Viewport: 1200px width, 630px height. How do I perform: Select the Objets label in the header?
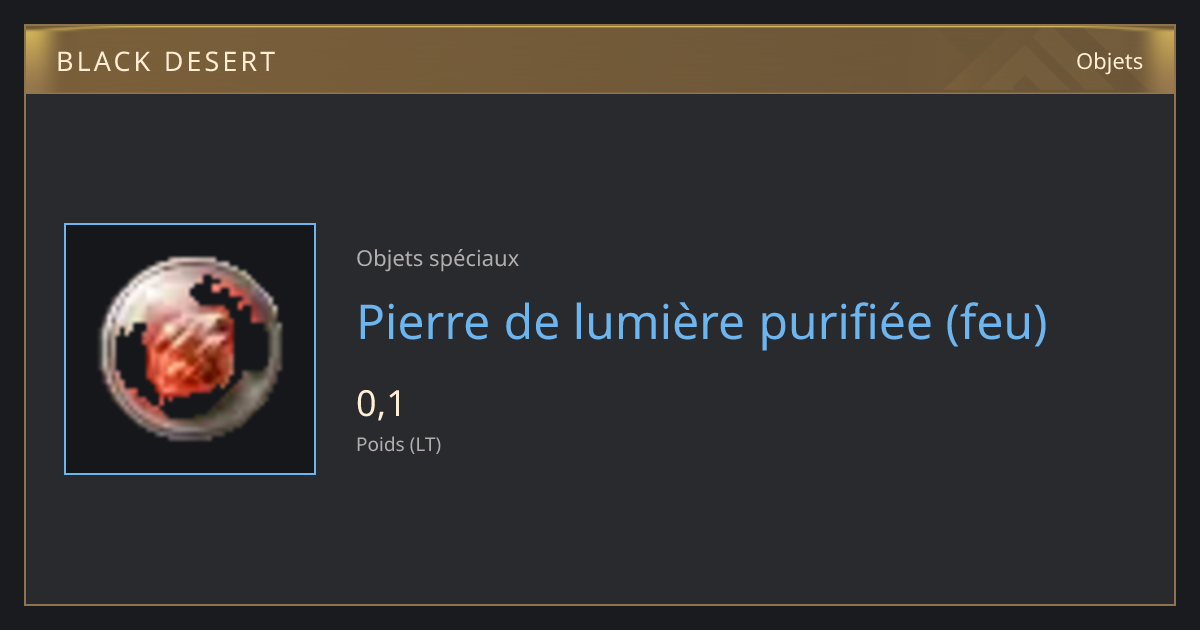coord(1109,62)
